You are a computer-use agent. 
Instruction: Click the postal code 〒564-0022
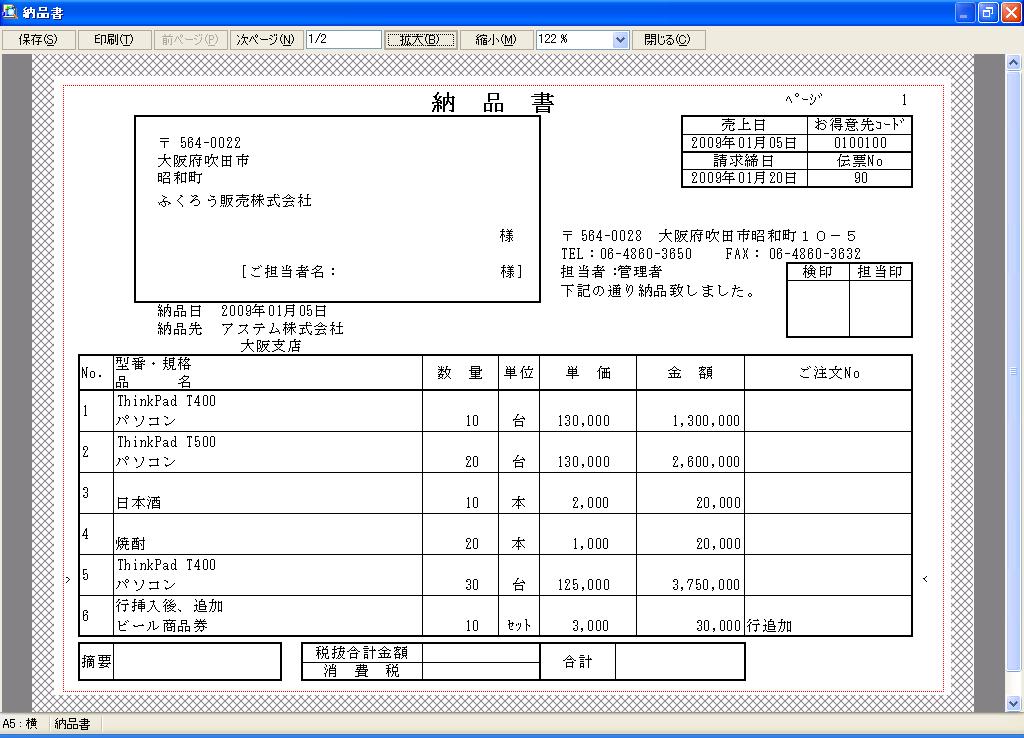click(200, 142)
